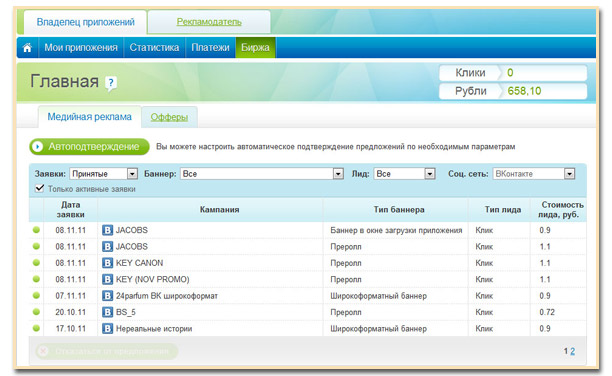Viewport: 612px width, 376px height.
Task: Click Нереальные истории campaign name
Action: (154, 329)
